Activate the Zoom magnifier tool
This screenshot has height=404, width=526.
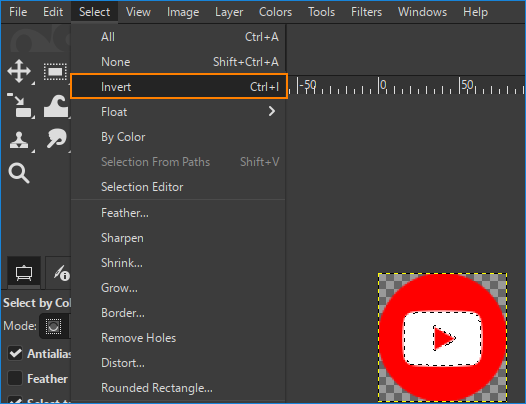19,173
